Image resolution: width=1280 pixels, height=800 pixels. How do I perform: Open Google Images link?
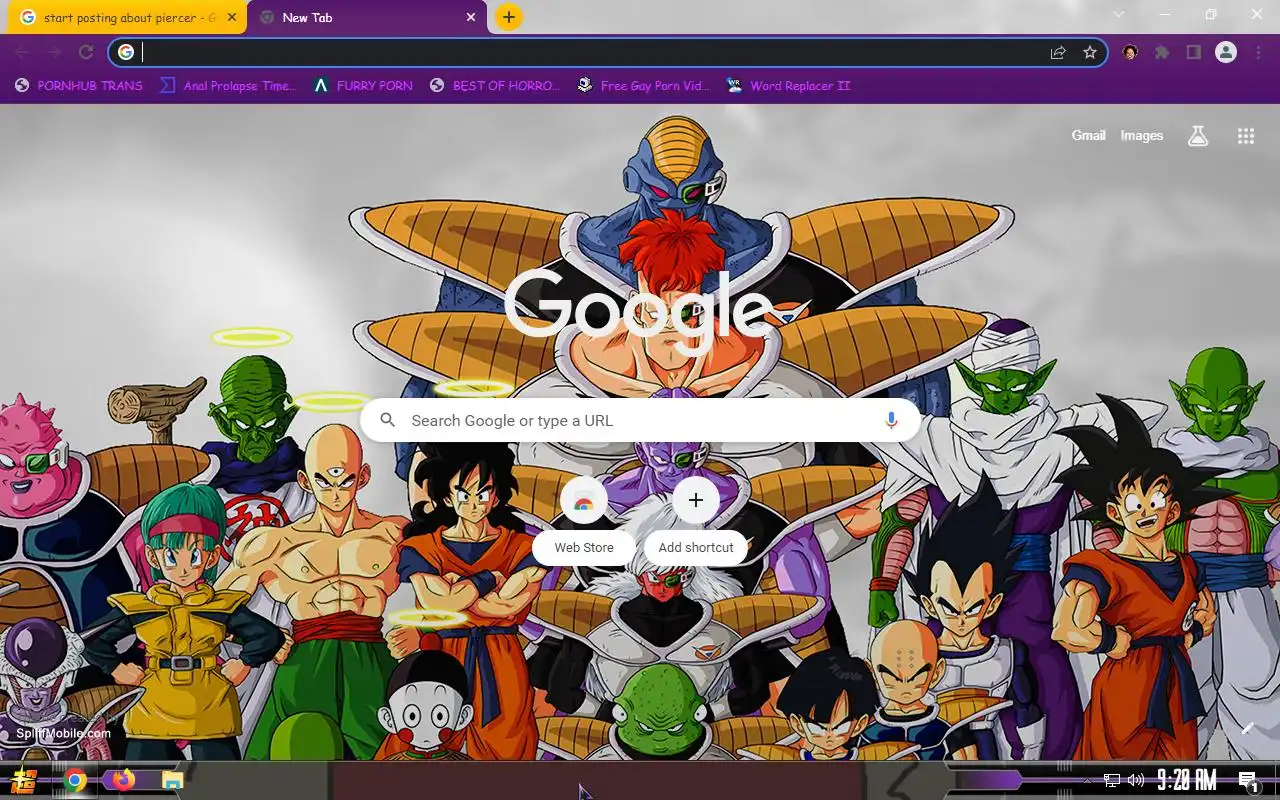coord(1142,135)
